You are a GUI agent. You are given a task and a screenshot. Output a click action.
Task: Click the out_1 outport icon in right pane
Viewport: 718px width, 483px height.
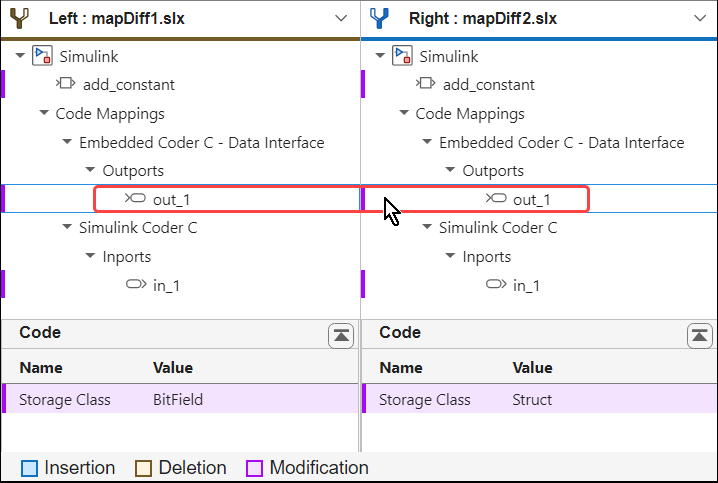[496, 199]
